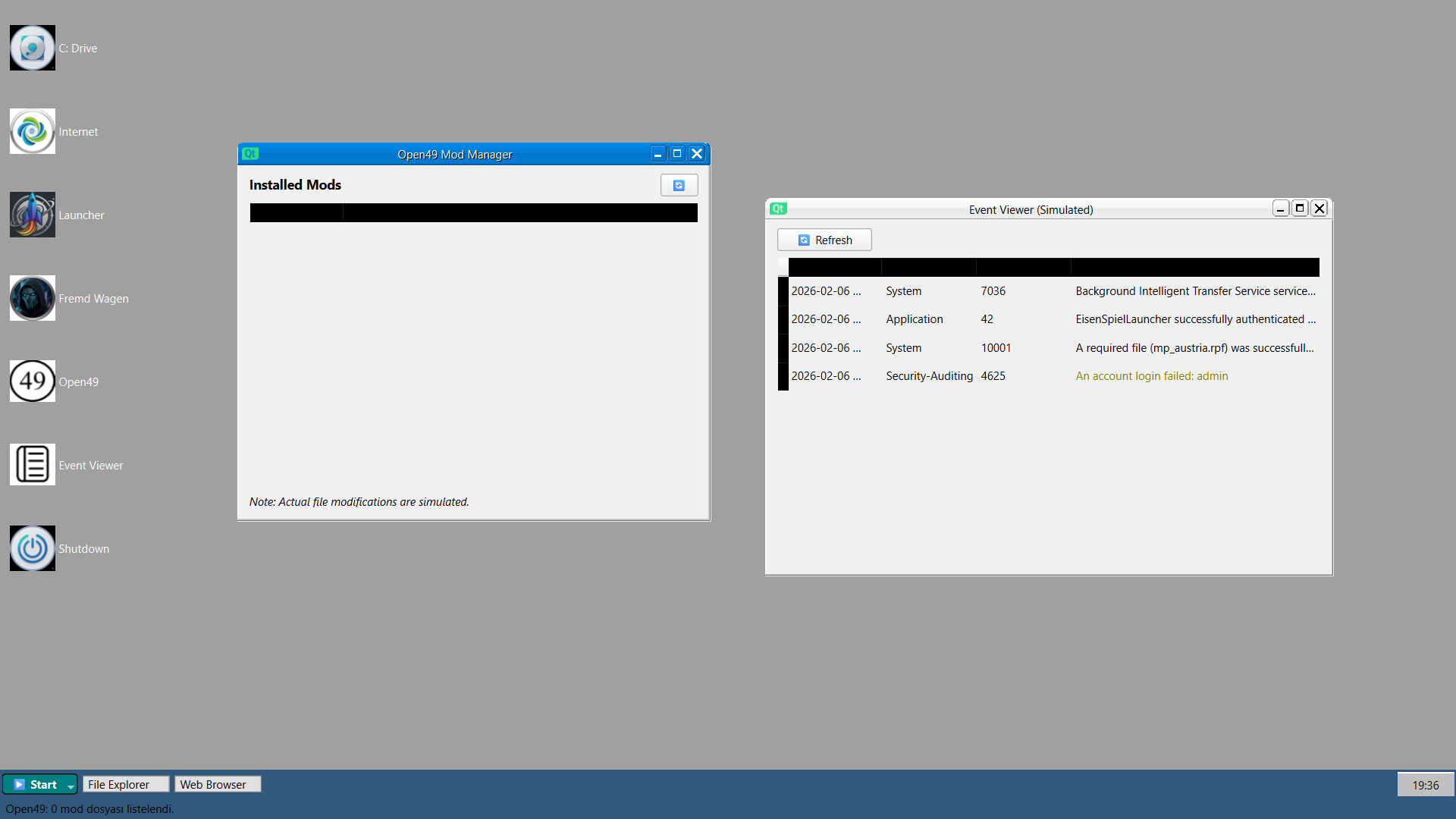1456x819 pixels.
Task: Open the Open49 desktop icon
Action: coord(32,381)
